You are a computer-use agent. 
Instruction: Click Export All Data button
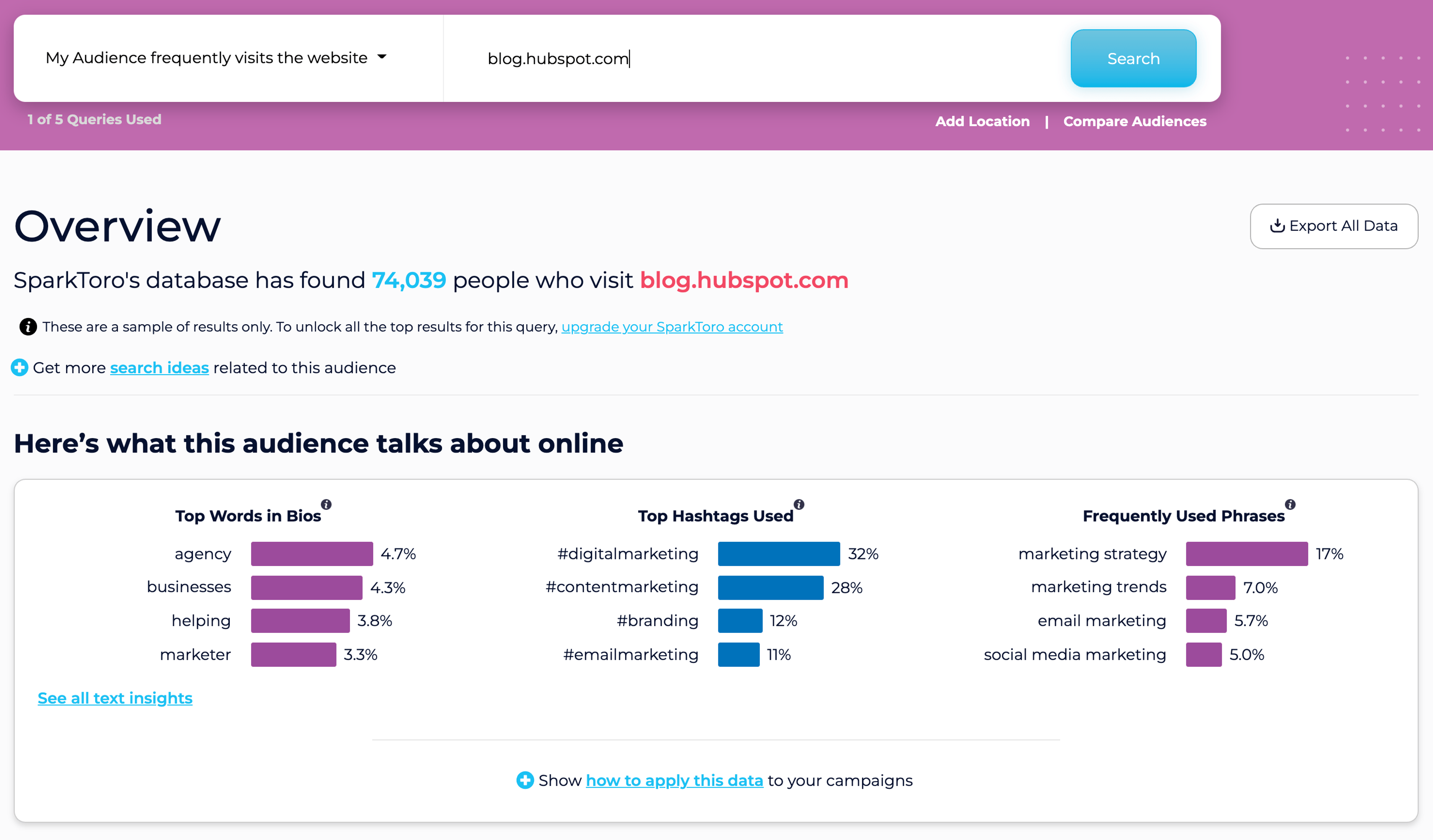[1334, 226]
